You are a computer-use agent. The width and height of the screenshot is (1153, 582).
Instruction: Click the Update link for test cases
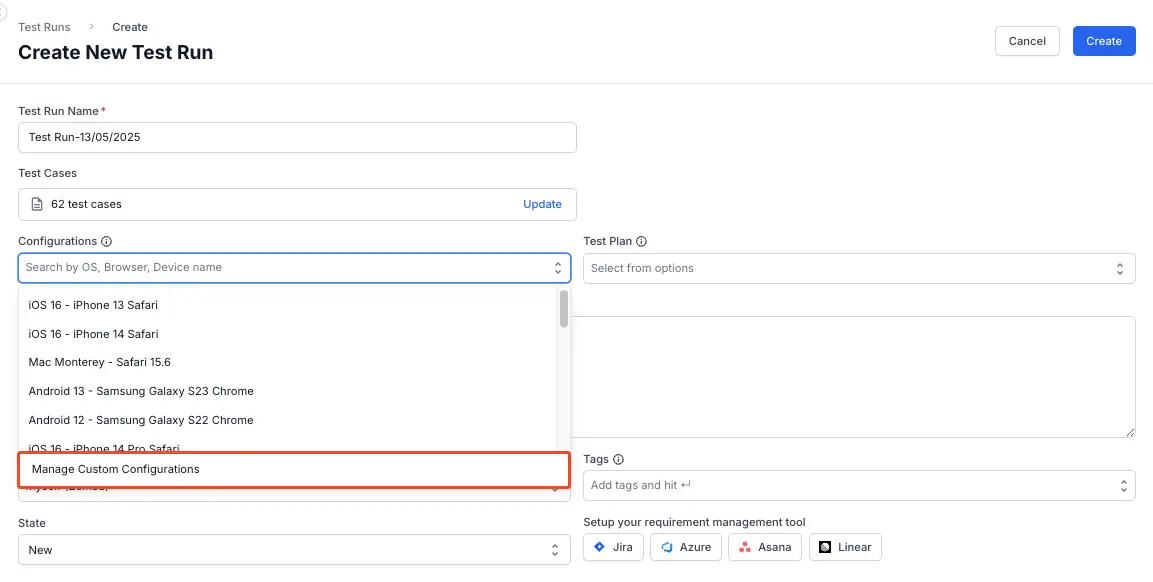tap(542, 204)
